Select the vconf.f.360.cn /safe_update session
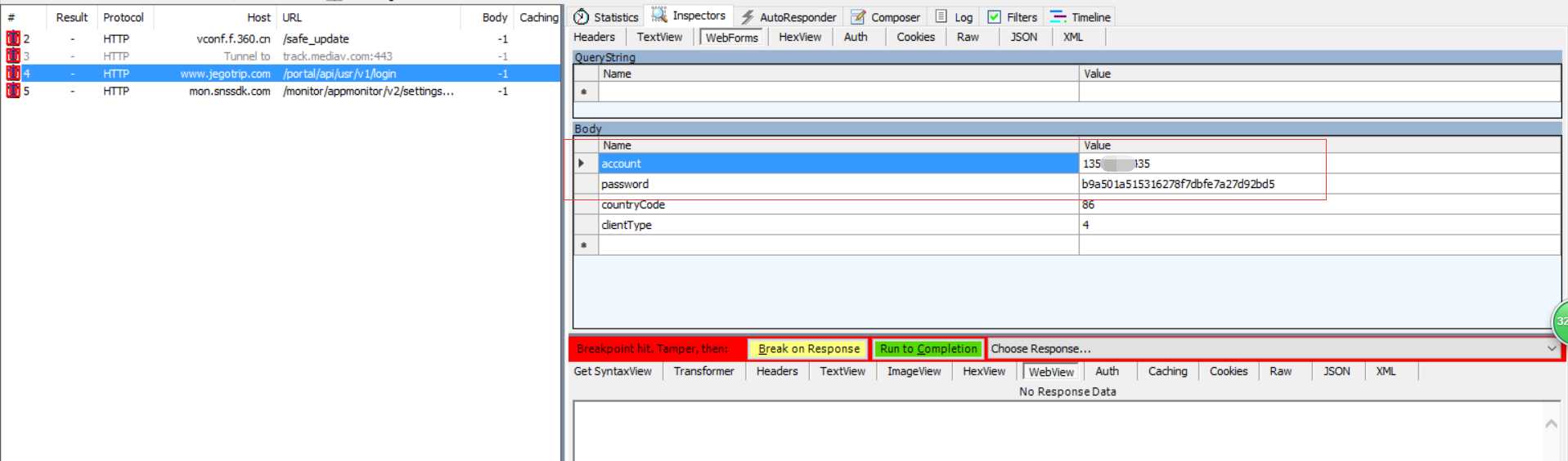 coord(281,38)
